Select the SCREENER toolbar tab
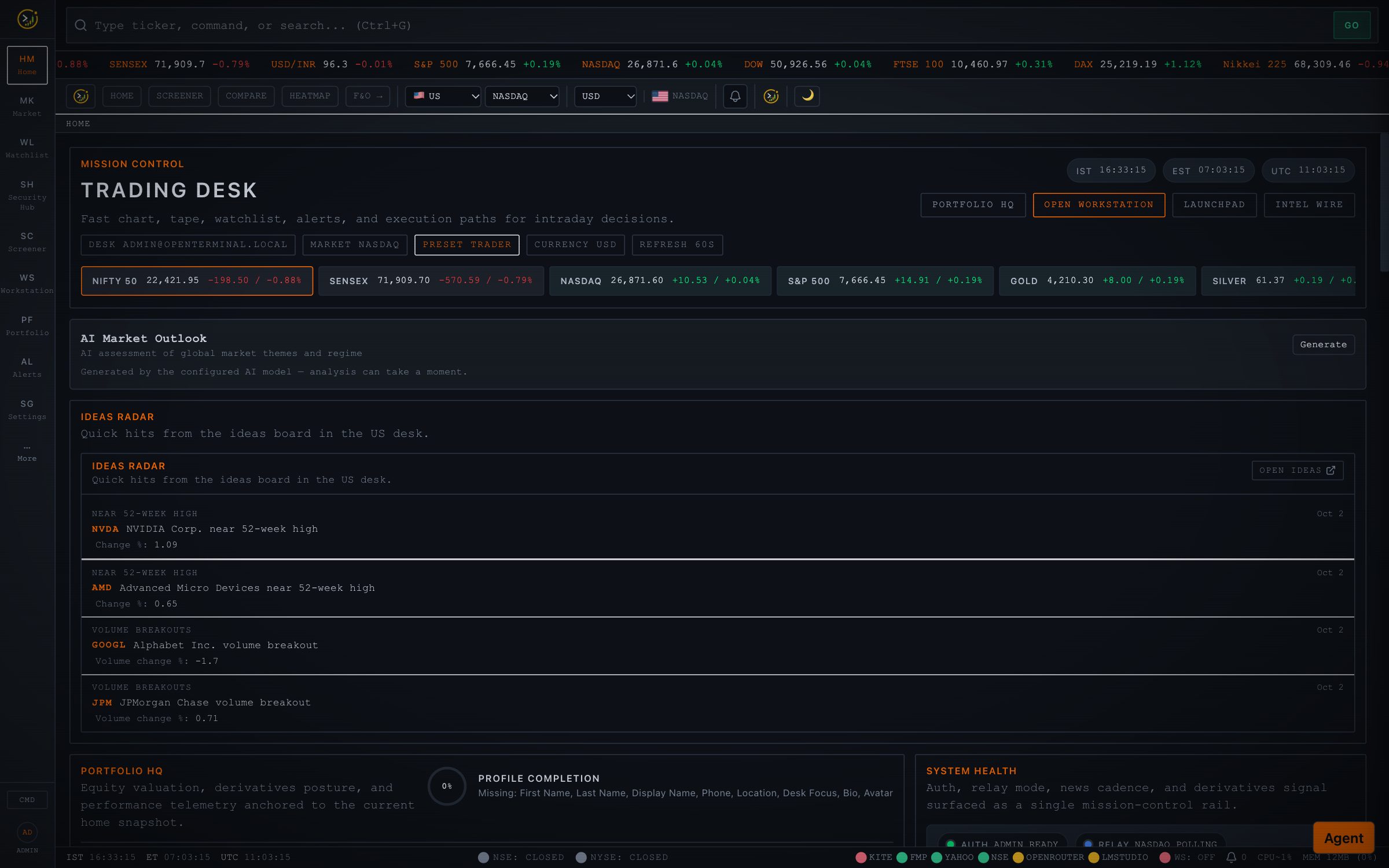 coord(179,96)
